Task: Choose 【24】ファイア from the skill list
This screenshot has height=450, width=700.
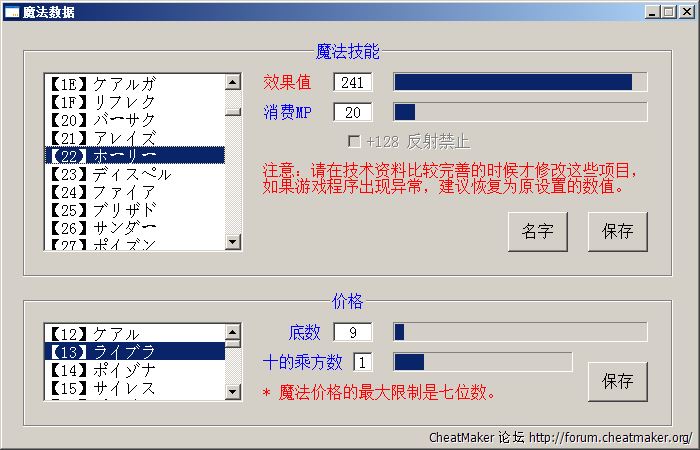Action: coord(133,192)
